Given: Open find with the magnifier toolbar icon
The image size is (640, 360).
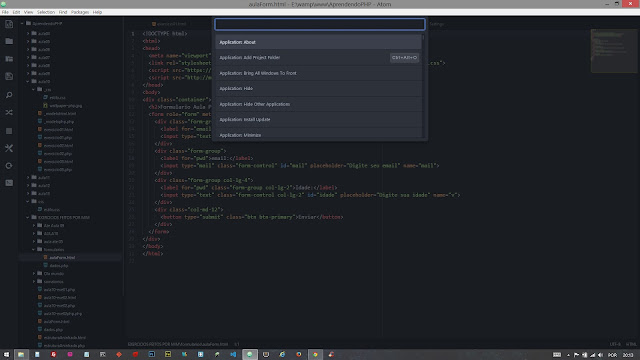Looking at the screenshot, I should [x=9, y=95].
